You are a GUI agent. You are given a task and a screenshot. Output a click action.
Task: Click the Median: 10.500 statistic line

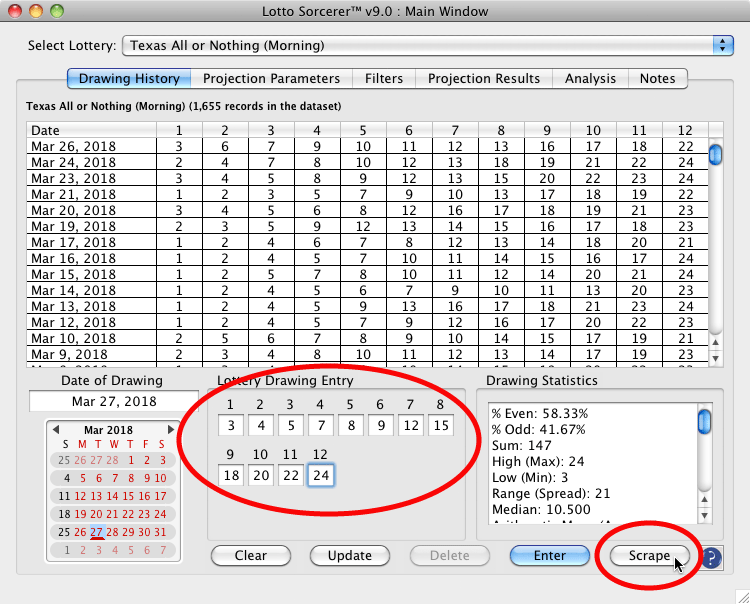(x=541, y=509)
